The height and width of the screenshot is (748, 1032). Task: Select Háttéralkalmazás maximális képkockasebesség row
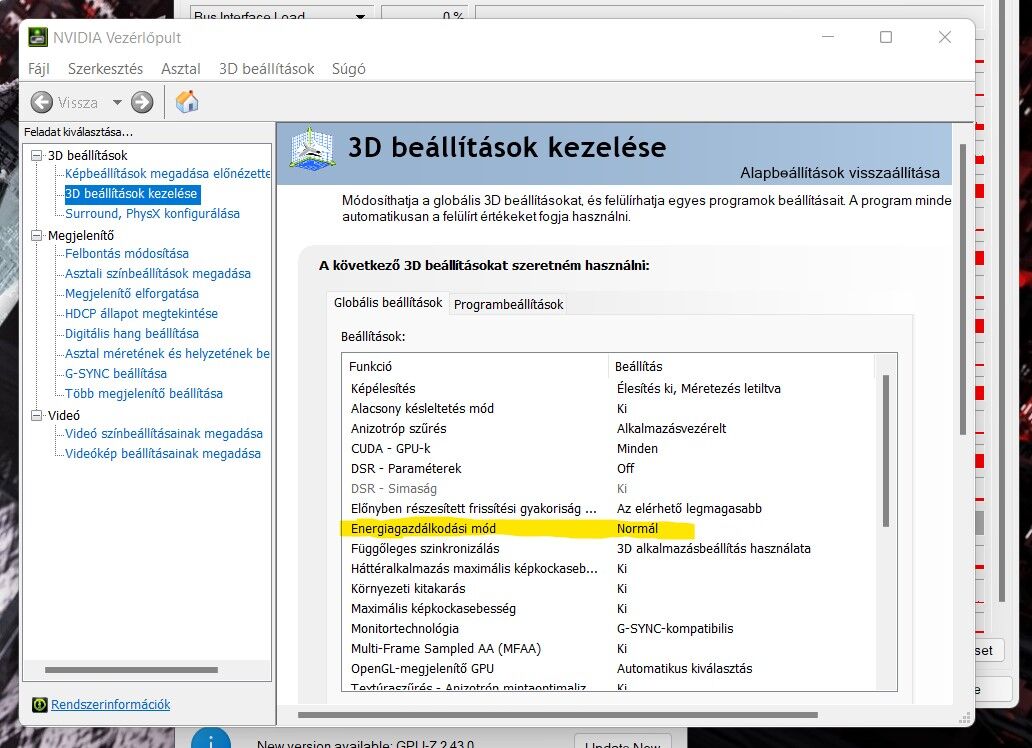[x=609, y=568]
